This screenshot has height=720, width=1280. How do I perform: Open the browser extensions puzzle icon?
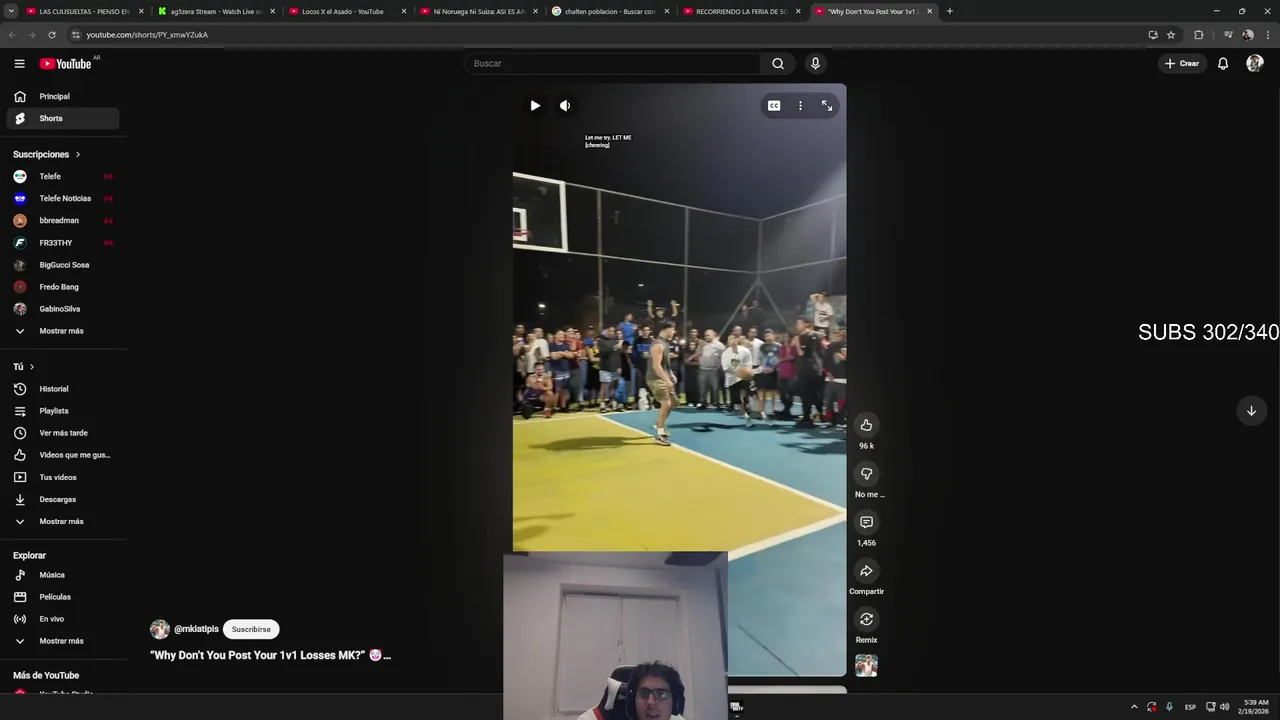click(1198, 35)
